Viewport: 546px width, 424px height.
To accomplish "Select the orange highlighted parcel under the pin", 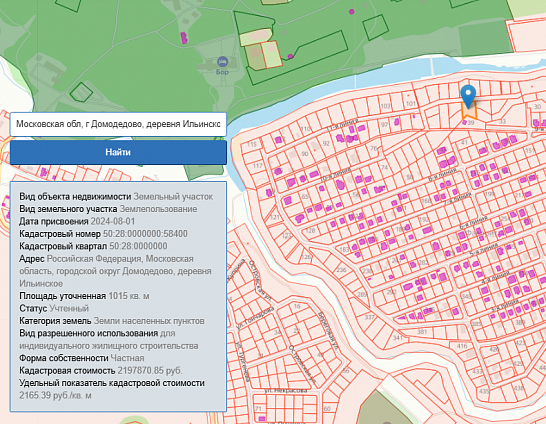I will tap(469, 111).
